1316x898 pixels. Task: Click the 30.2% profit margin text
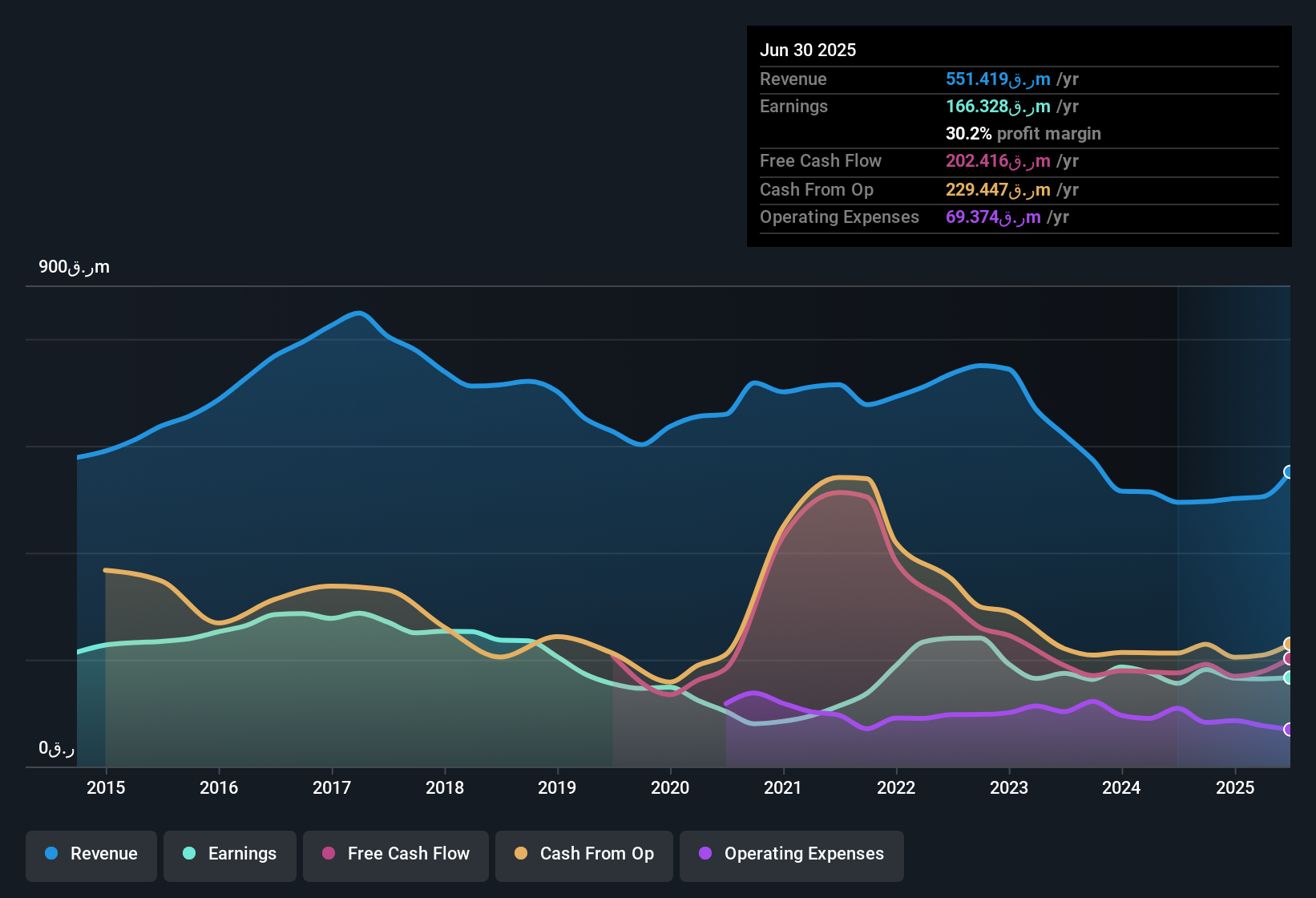click(x=1023, y=134)
